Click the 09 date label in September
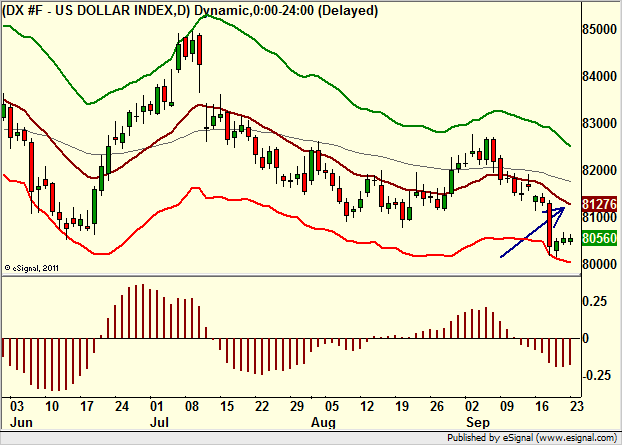622x445 pixels. 507,407
